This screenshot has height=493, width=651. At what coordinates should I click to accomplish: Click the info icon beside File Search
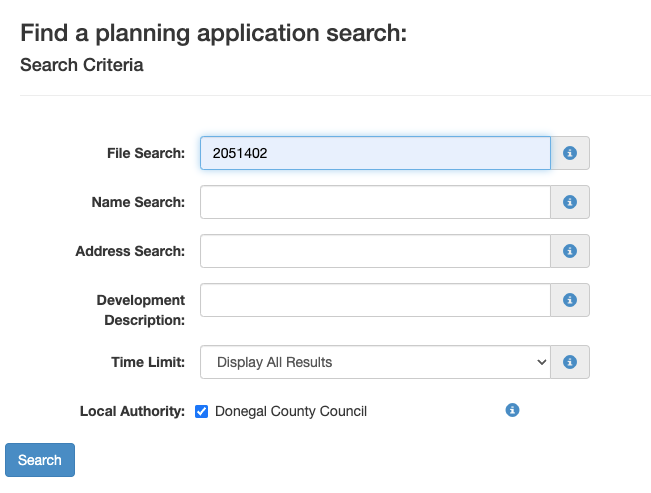point(570,153)
